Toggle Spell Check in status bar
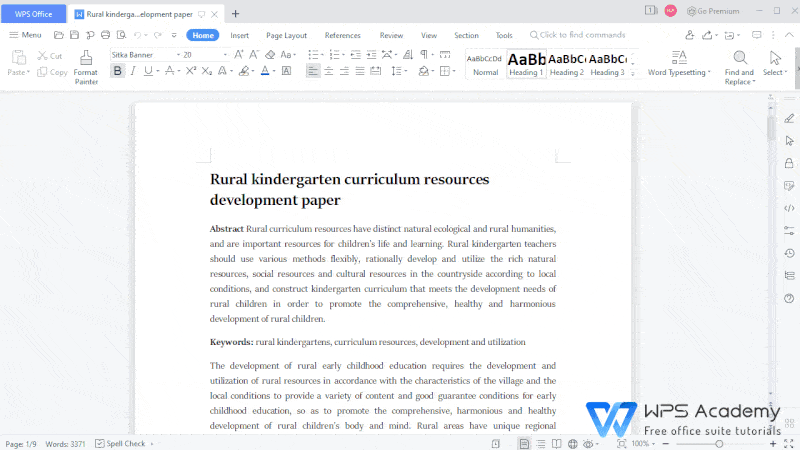The height and width of the screenshot is (450, 800). (x=121, y=444)
